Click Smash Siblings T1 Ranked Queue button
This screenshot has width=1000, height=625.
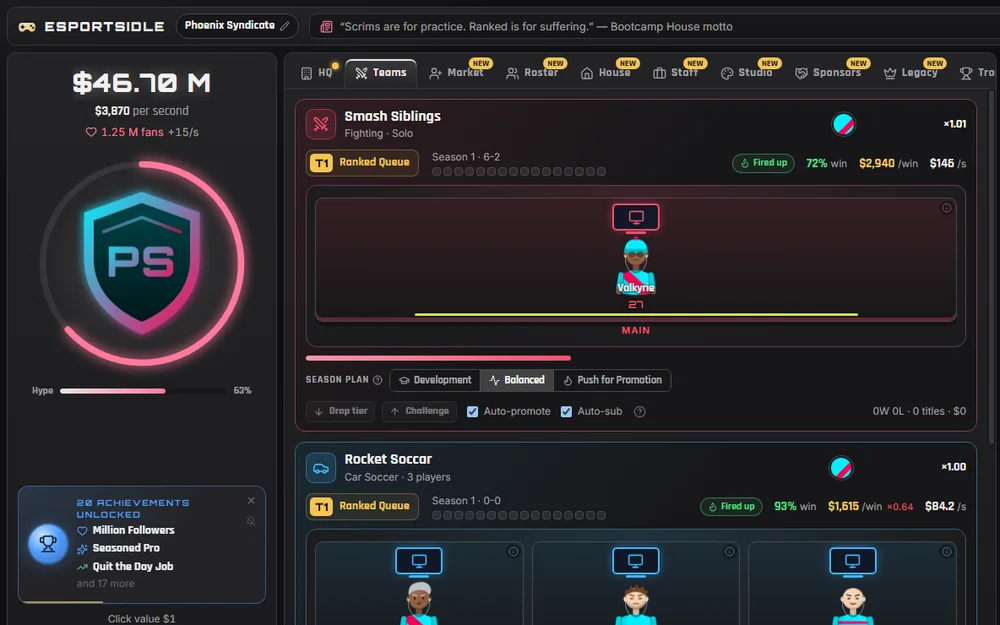(x=362, y=163)
